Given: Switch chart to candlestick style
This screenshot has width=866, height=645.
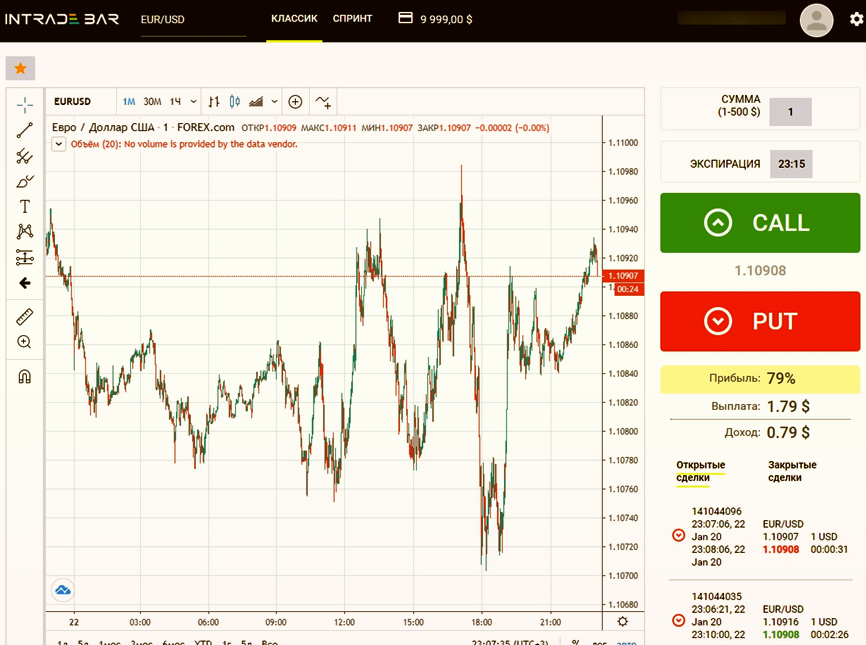Looking at the screenshot, I should pos(235,102).
